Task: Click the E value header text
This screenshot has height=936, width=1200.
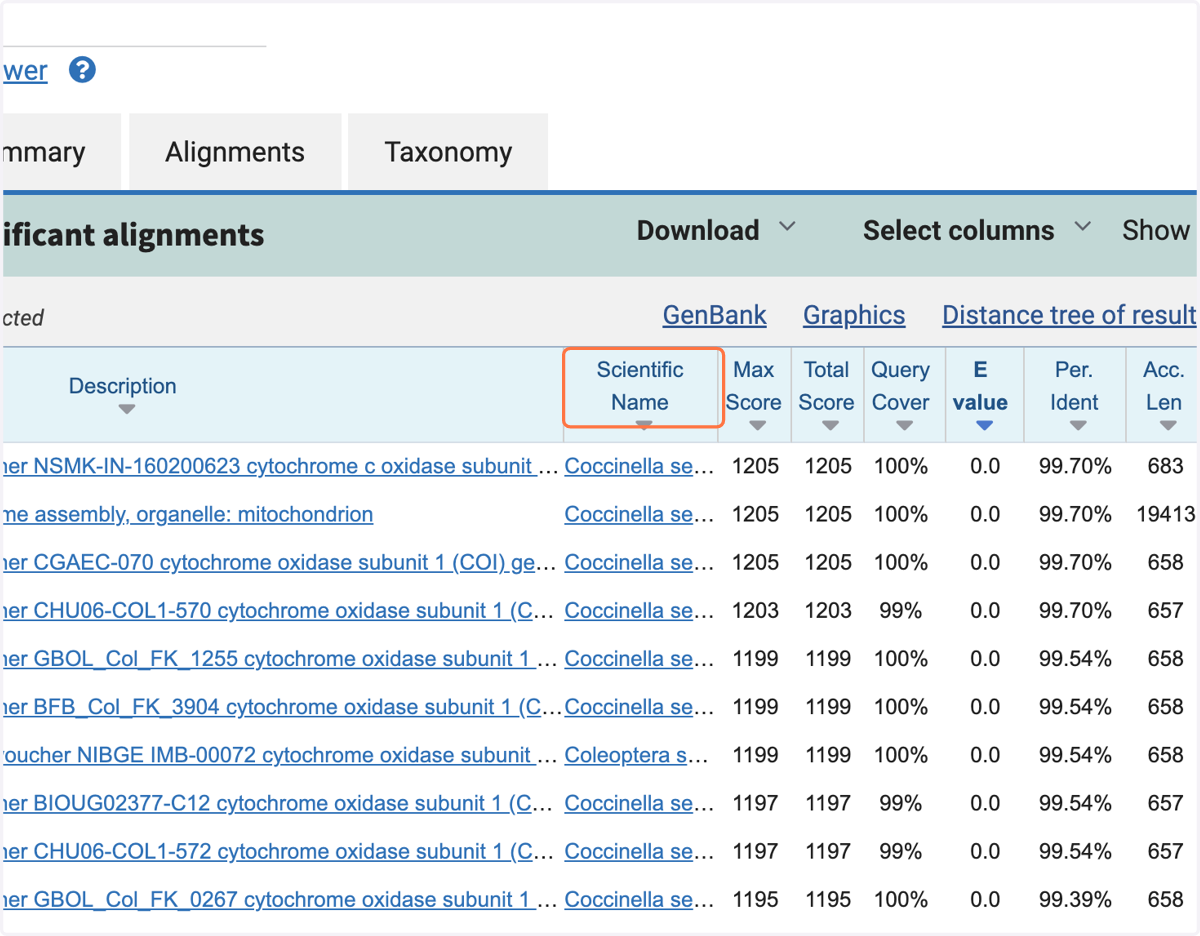Action: click(x=980, y=386)
